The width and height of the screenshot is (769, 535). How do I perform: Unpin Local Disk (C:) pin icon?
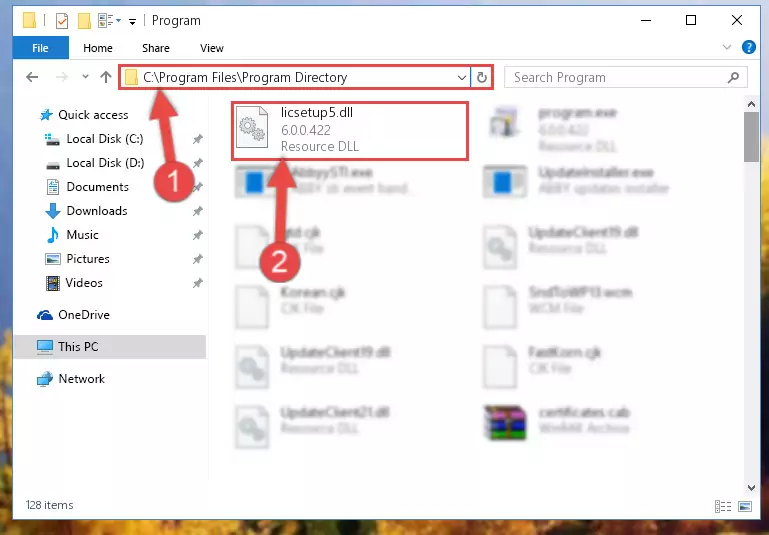(197, 139)
